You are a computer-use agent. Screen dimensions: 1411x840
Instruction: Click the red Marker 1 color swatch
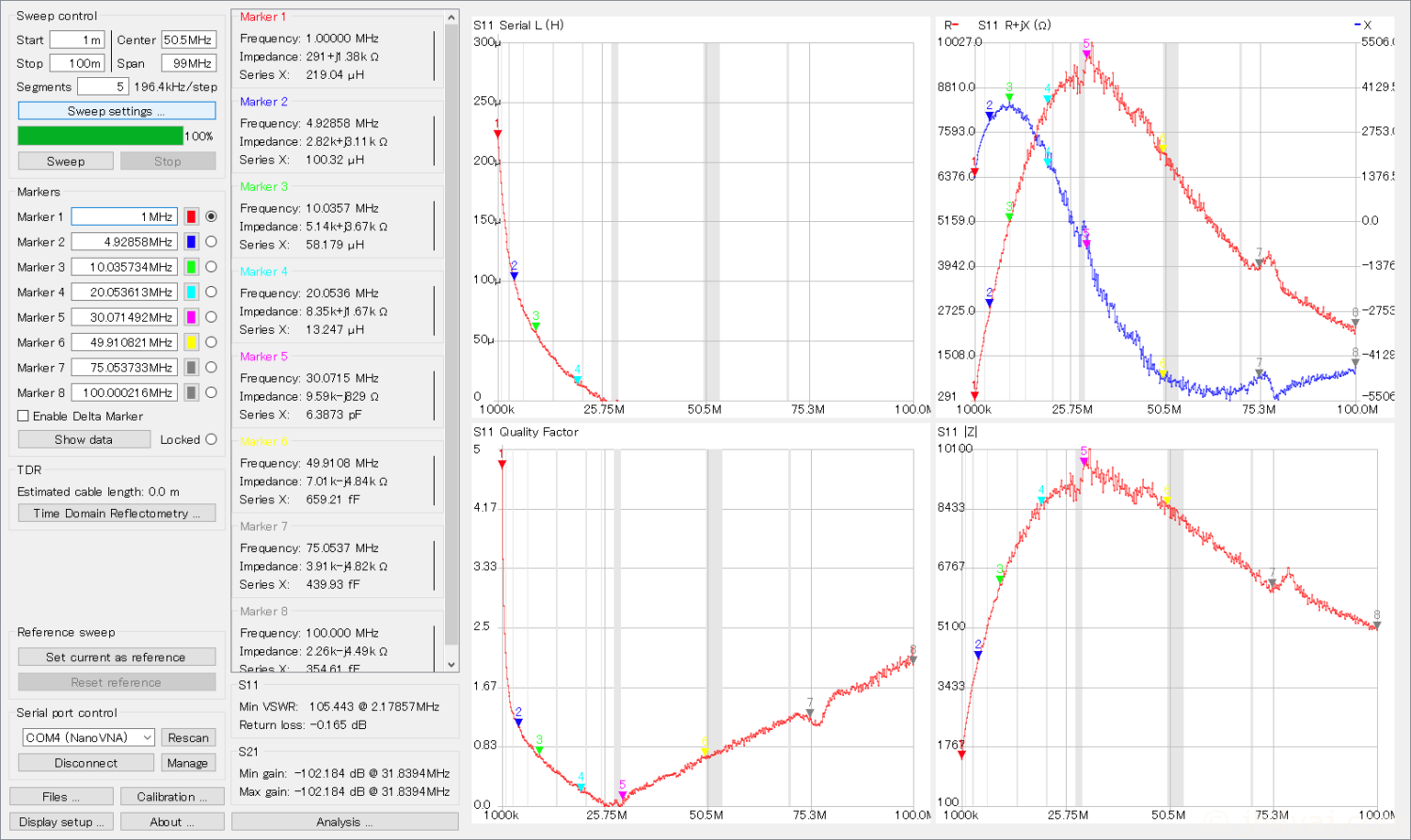pos(191,217)
